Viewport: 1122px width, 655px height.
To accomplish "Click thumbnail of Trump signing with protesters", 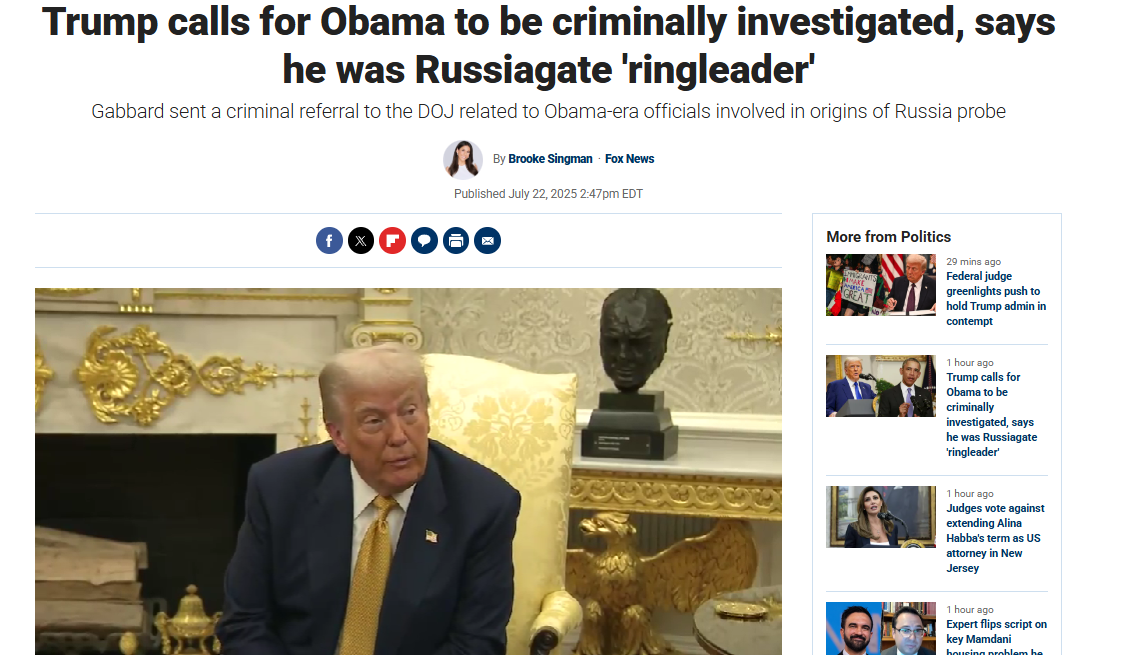I will tap(881, 285).
